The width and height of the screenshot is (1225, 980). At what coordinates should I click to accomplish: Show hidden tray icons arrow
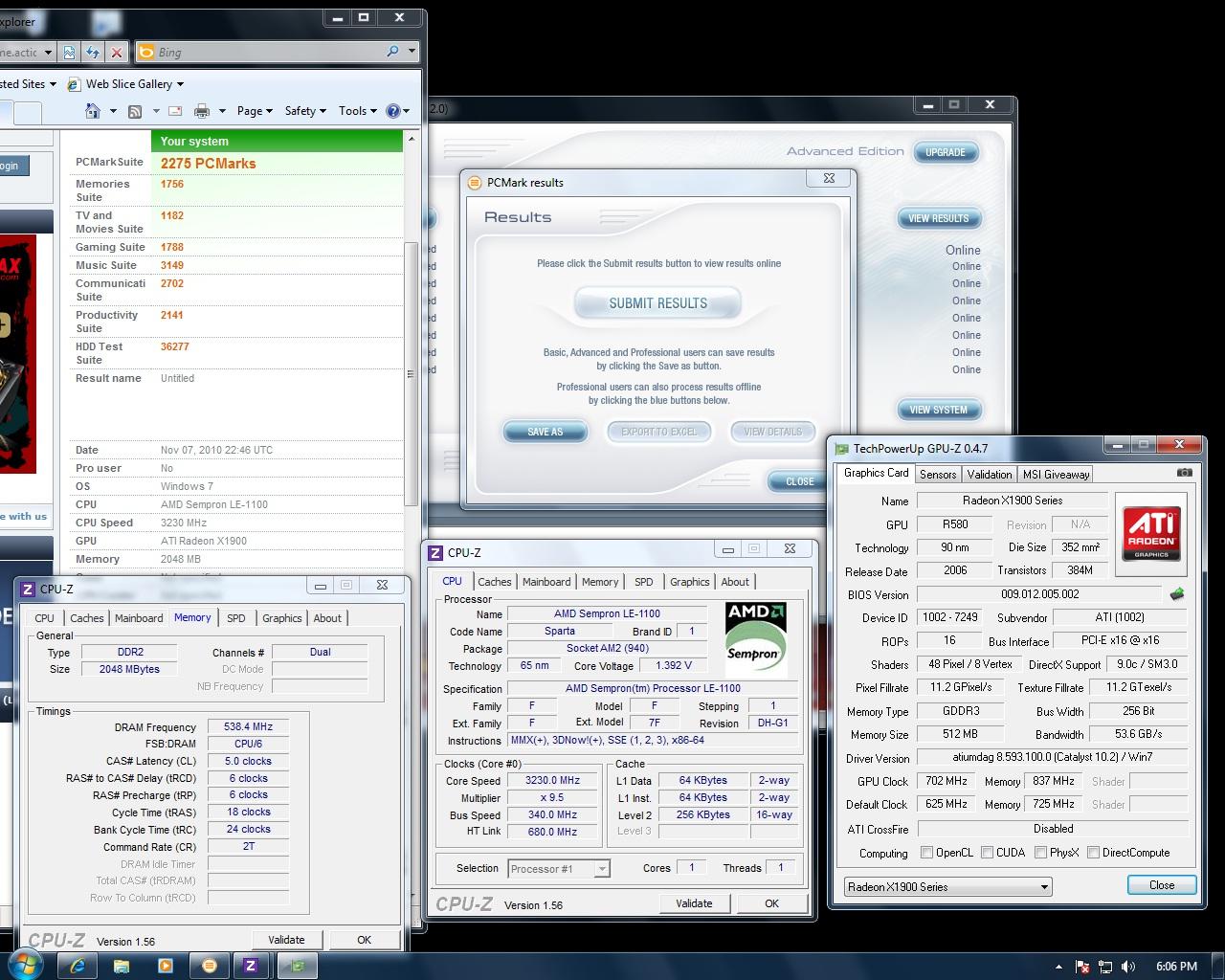(1058, 967)
